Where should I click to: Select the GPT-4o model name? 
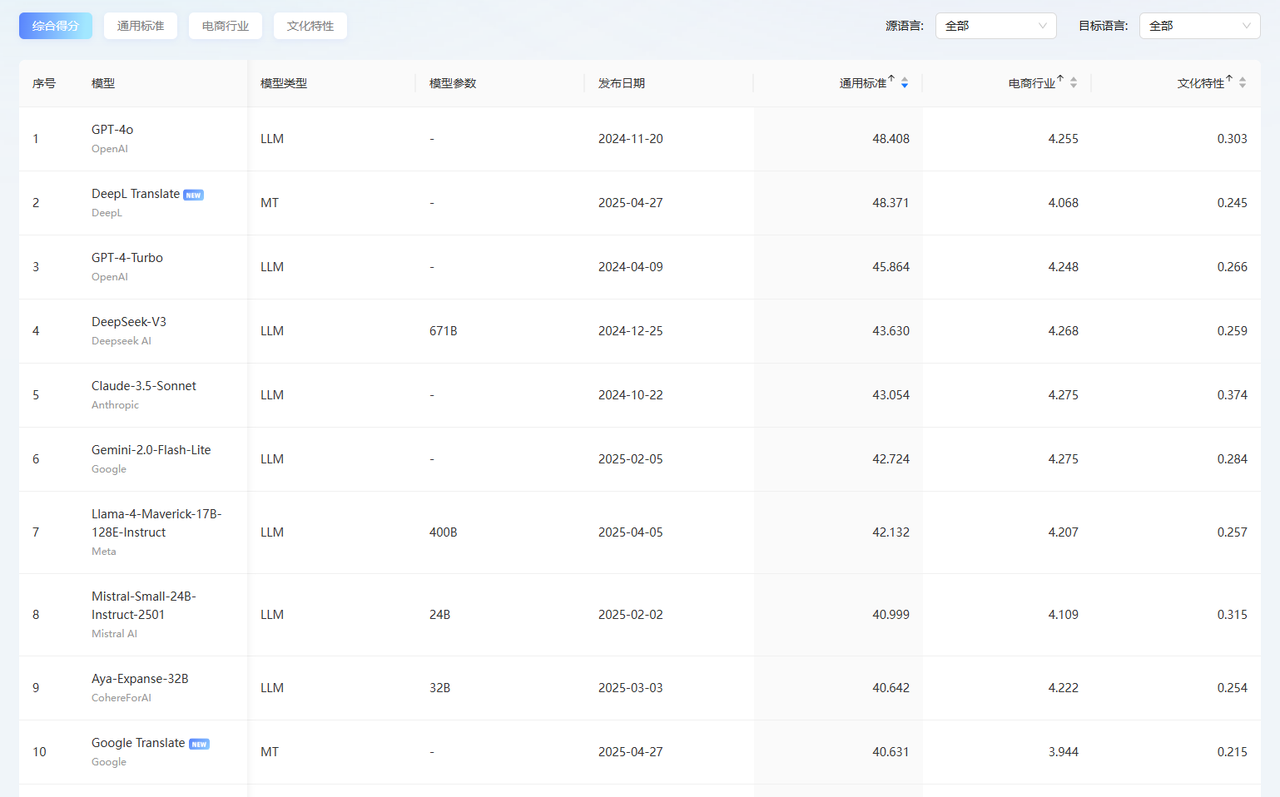click(112, 130)
